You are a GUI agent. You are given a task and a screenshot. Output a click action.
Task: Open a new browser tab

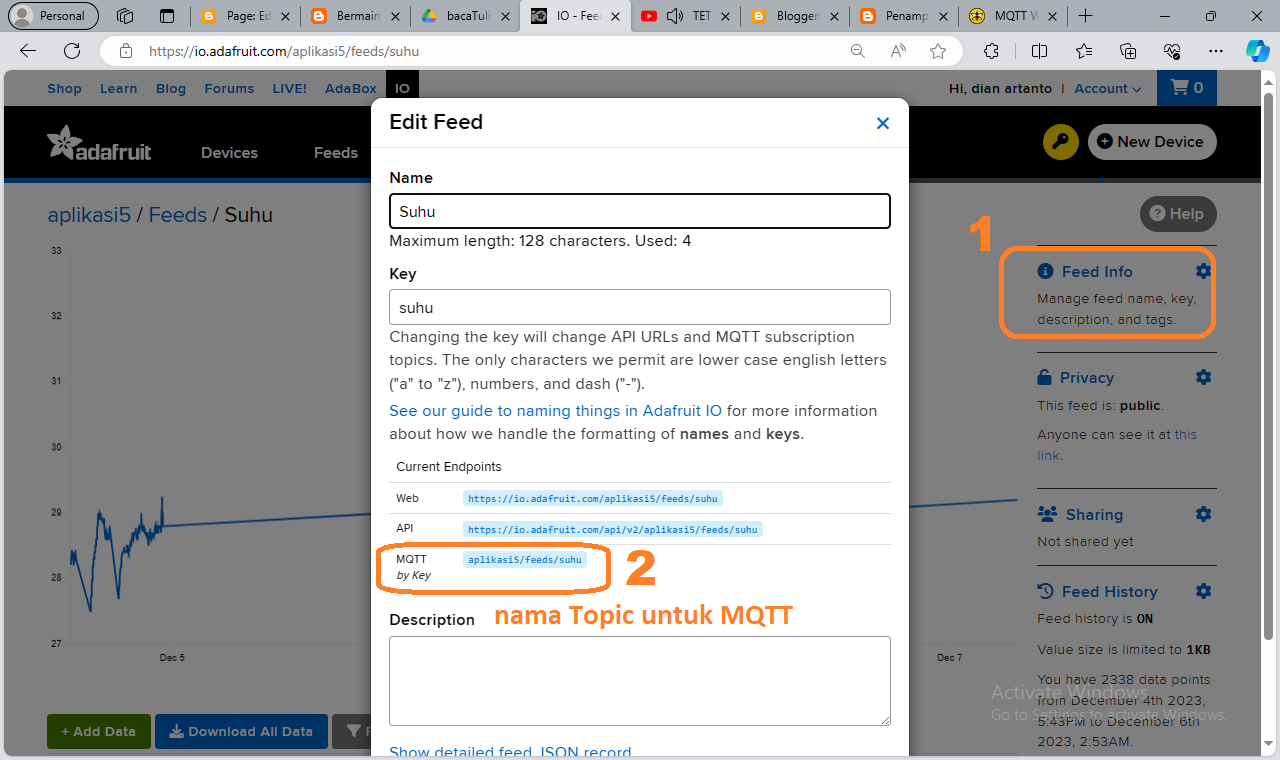[1086, 16]
